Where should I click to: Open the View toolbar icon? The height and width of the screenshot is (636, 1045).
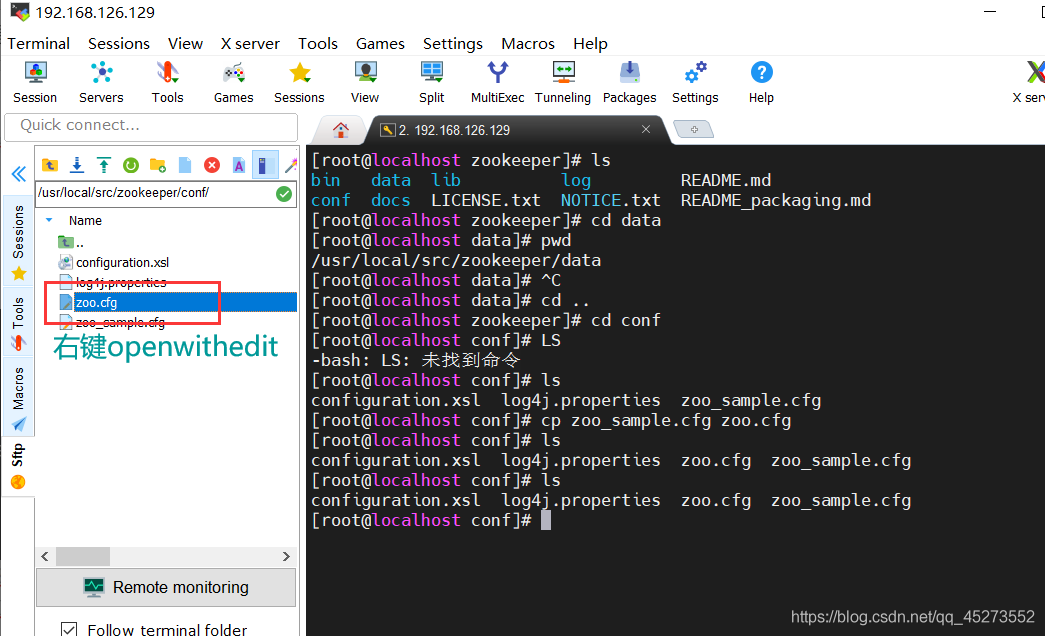click(365, 82)
